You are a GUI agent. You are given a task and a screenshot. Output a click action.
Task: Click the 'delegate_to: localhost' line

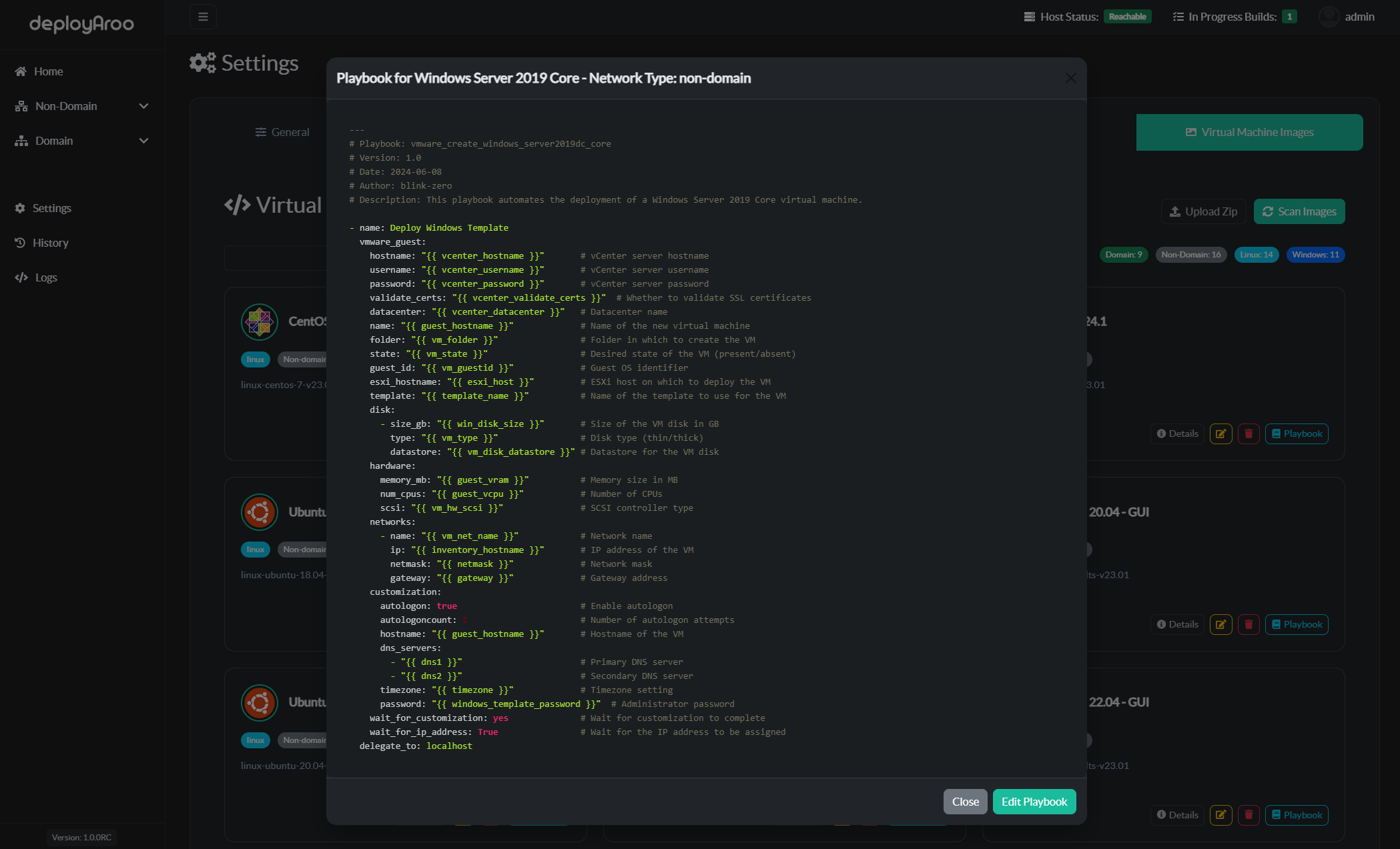click(416, 746)
